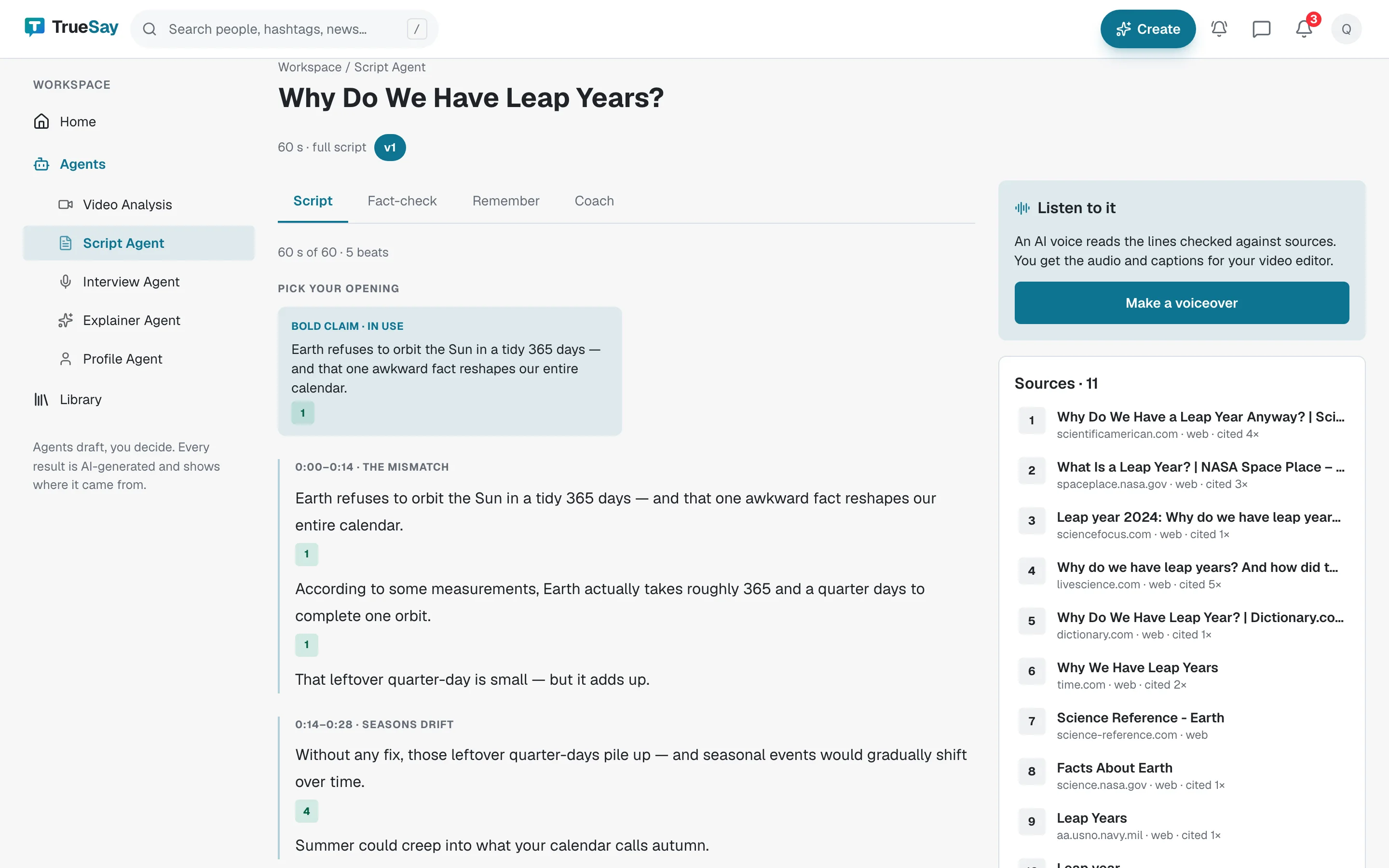Screen dimensions: 1389x868
Task: Switch to the Script tab
Action: click(313, 201)
